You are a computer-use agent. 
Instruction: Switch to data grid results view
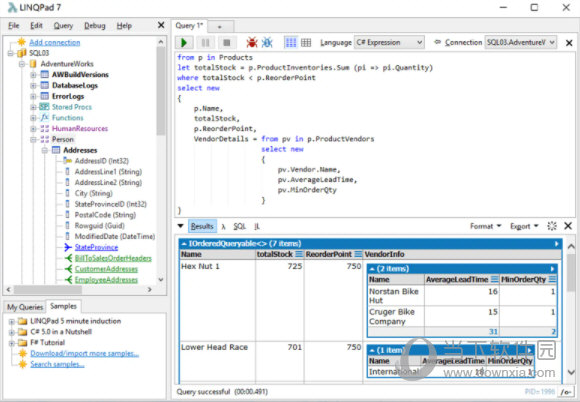(306, 43)
